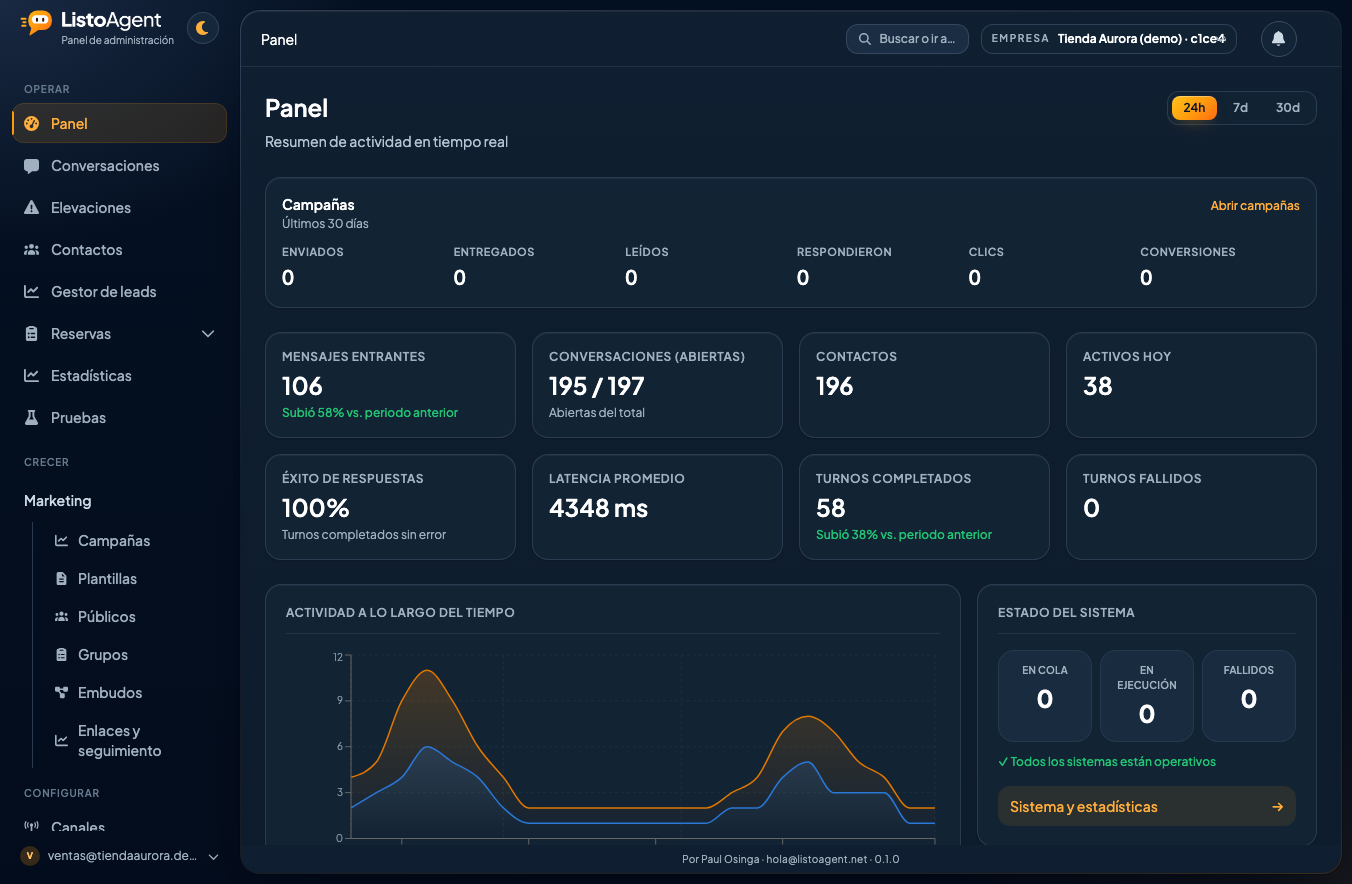Click the Turnos Completados 58 card

[924, 507]
